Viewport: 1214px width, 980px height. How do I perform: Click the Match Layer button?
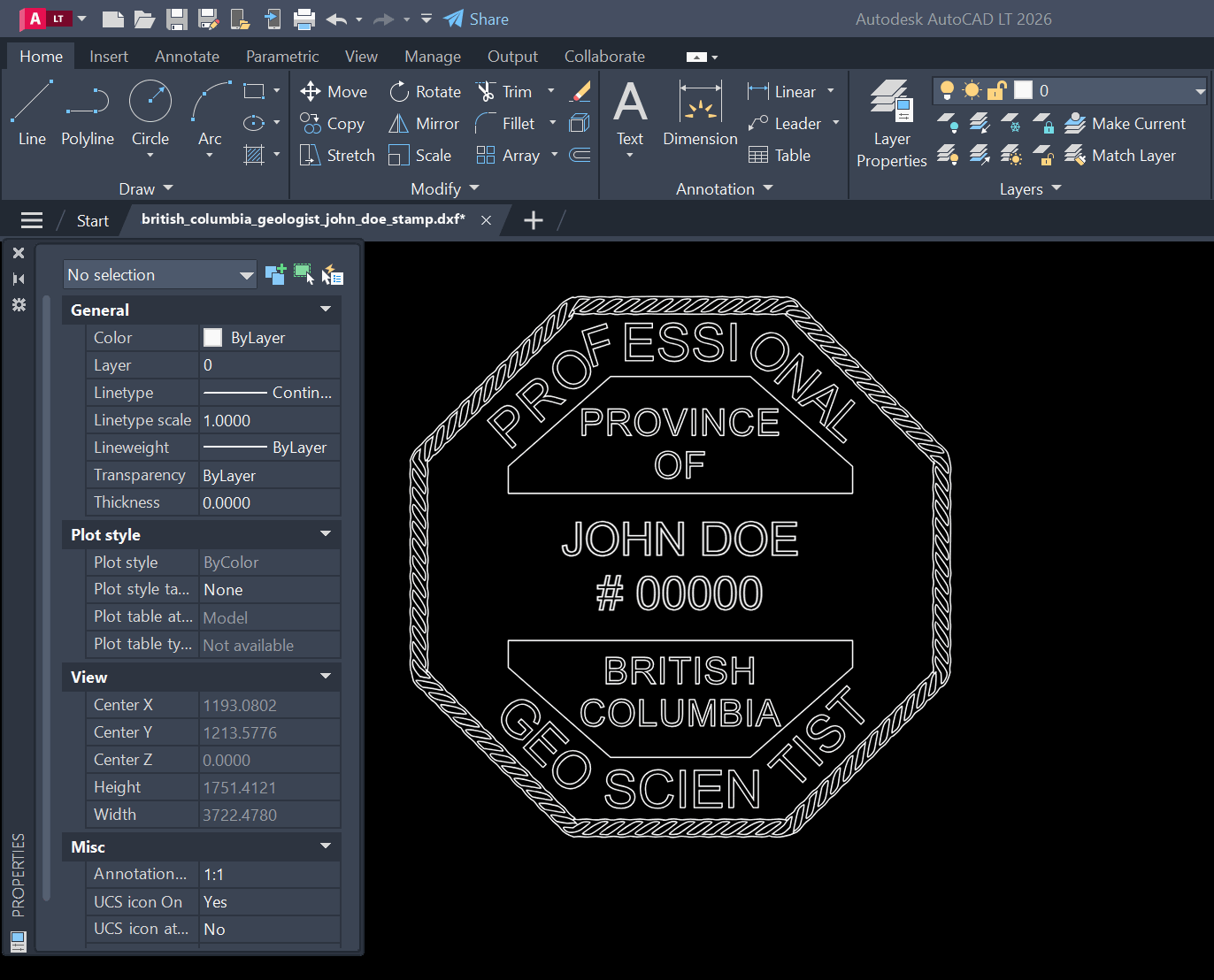point(1120,155)
